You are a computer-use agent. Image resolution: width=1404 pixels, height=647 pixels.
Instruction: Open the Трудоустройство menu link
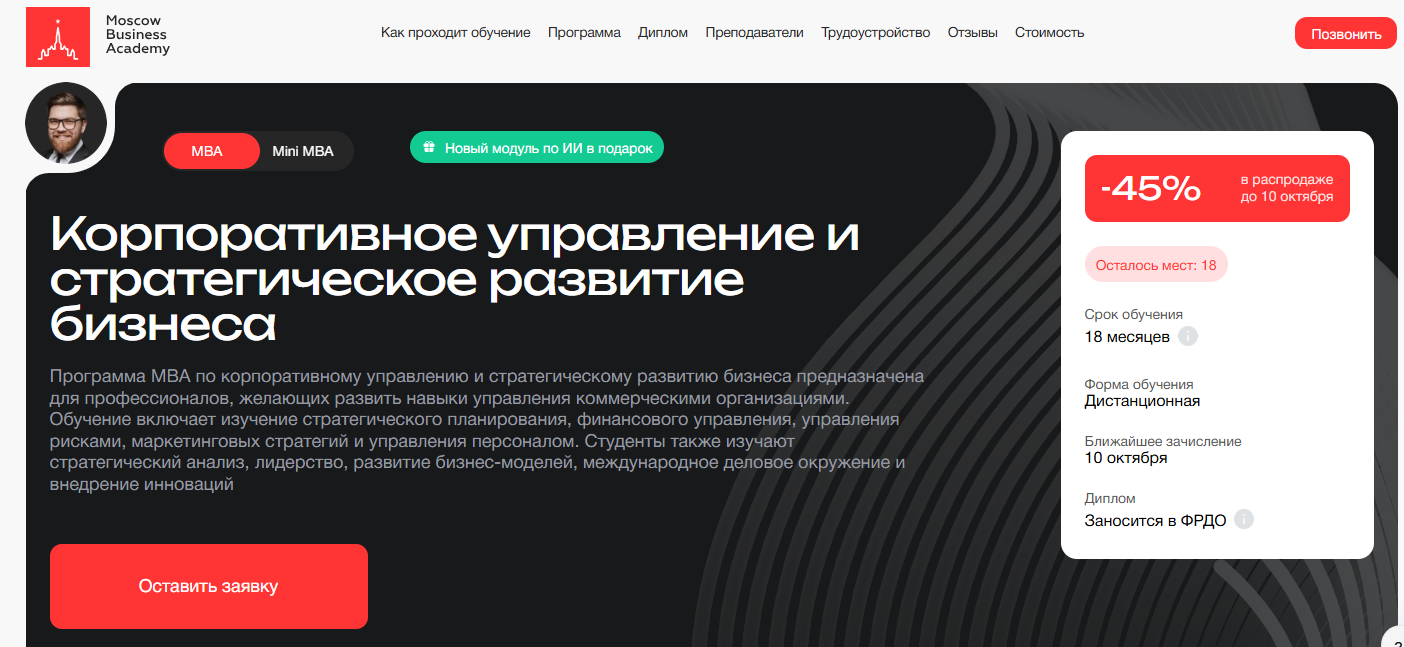tap(875, 32)
